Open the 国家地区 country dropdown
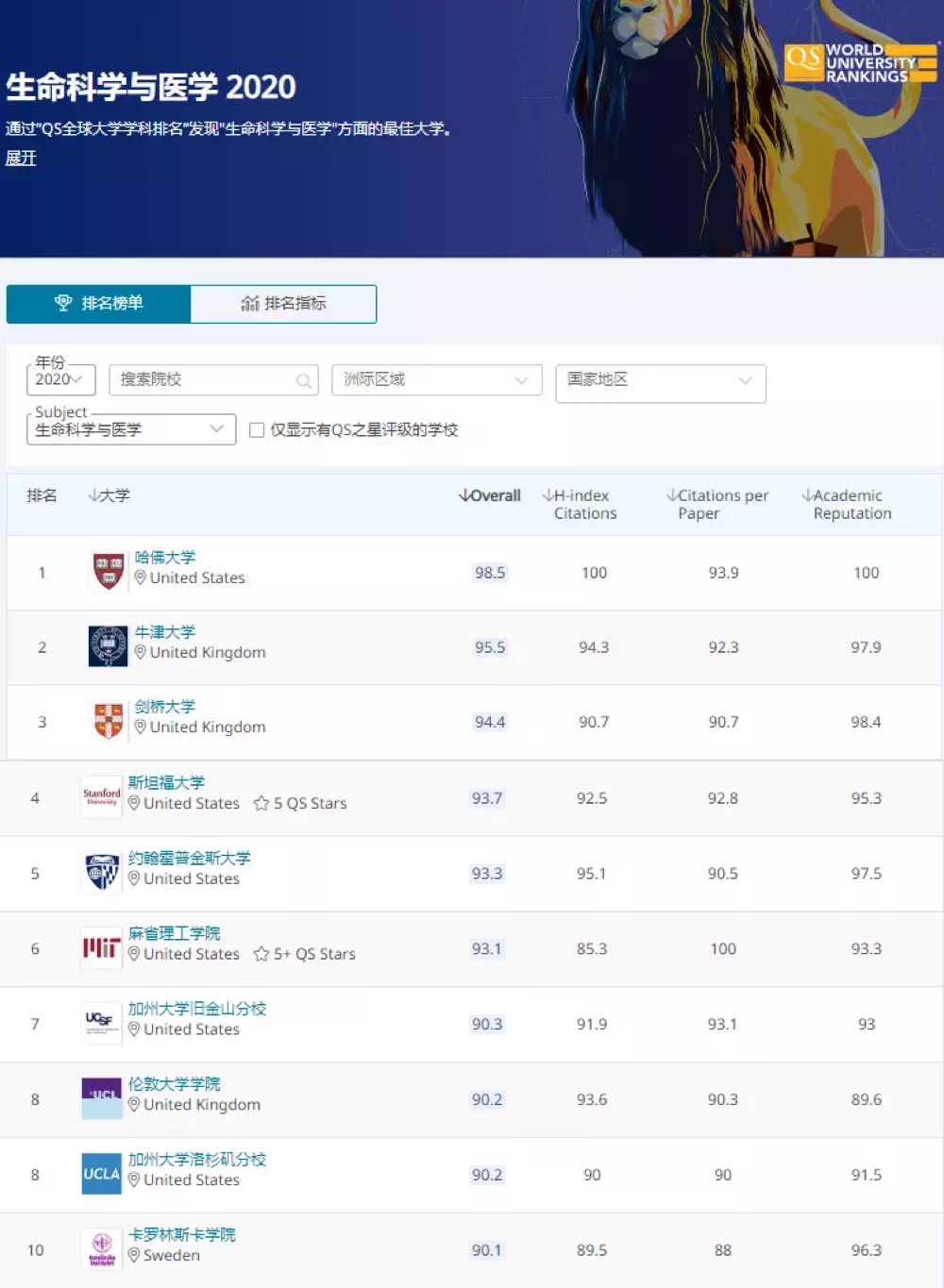This screenshot has width=944, height=1288. 660,380
